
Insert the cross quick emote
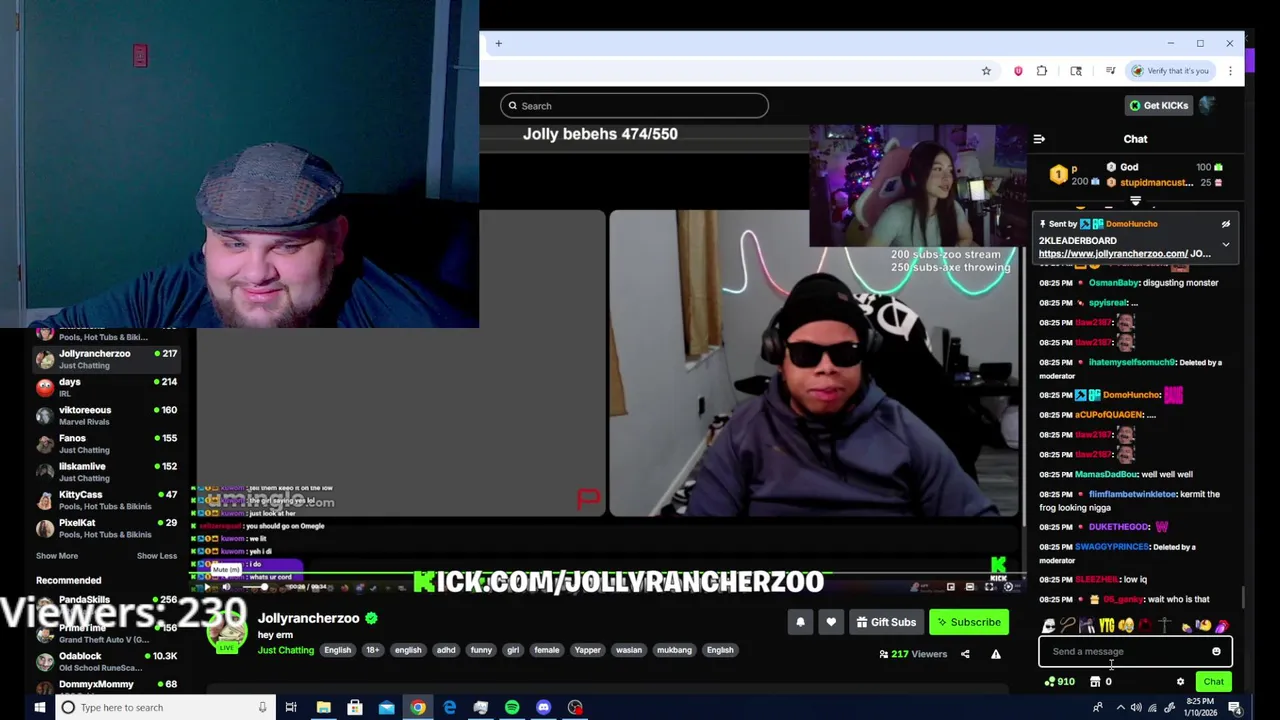1164,626
